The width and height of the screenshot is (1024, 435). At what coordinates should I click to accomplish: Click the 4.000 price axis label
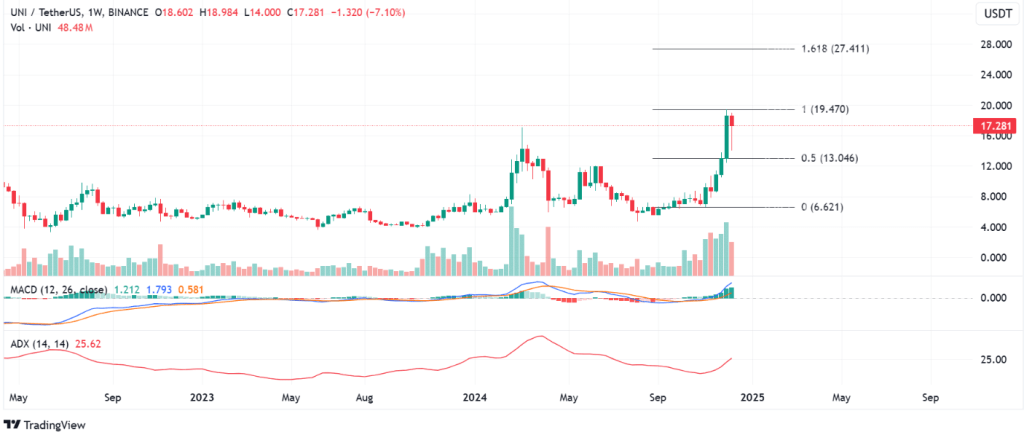click(992, 227)
